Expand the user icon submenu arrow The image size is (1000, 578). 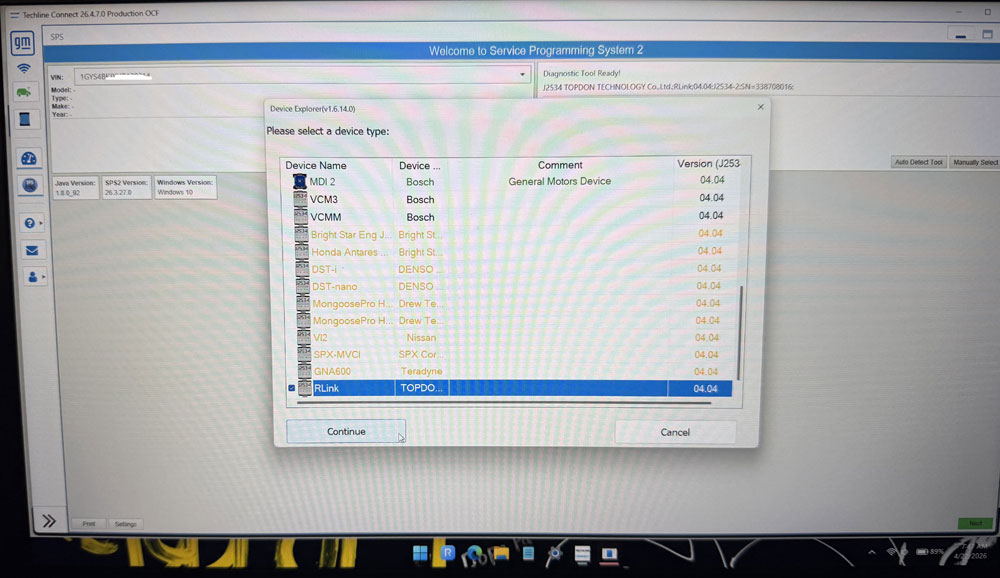[x=43, y=277]
